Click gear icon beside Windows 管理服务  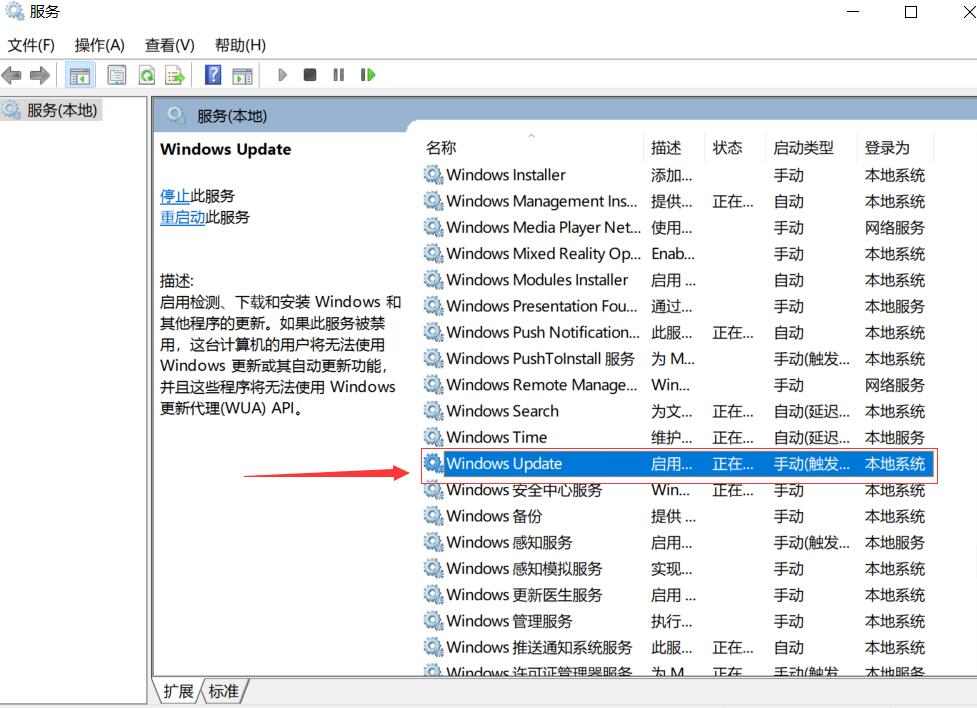click(433, 620)
